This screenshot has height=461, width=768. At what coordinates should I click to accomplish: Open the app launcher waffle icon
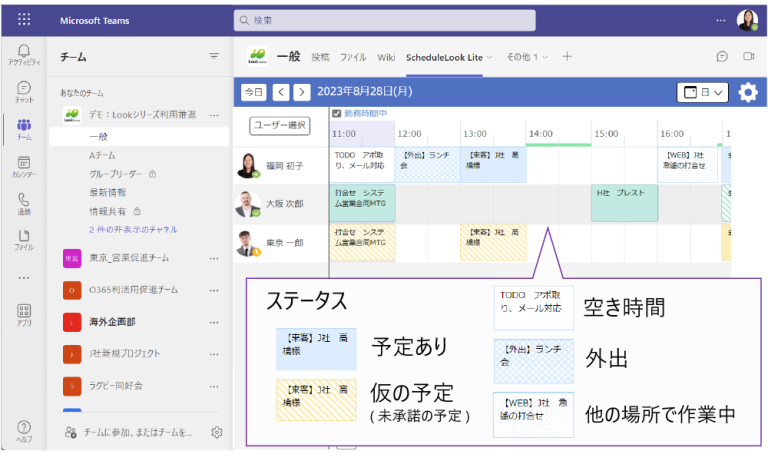(24, 19)
